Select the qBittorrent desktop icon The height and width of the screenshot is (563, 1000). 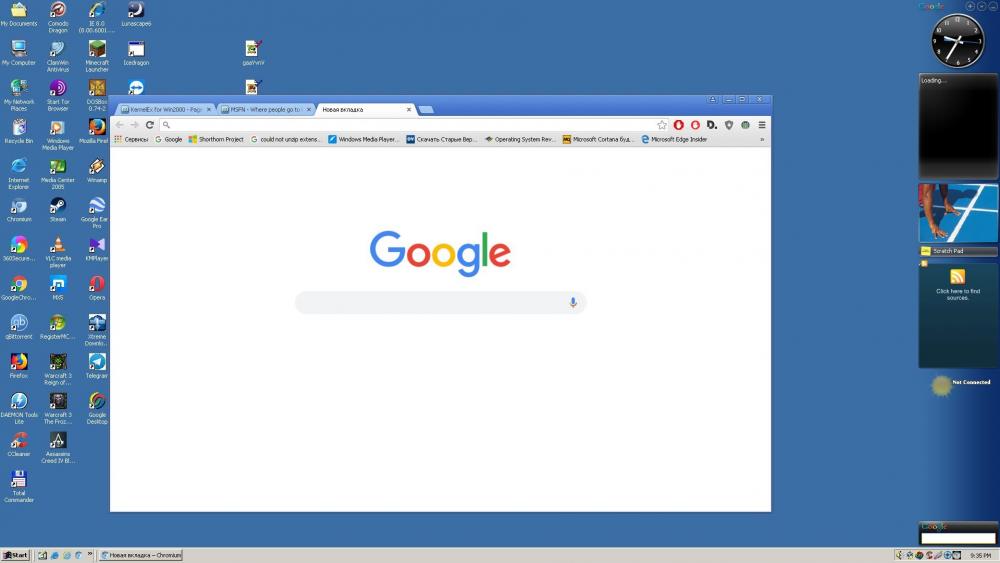[18, 326]
